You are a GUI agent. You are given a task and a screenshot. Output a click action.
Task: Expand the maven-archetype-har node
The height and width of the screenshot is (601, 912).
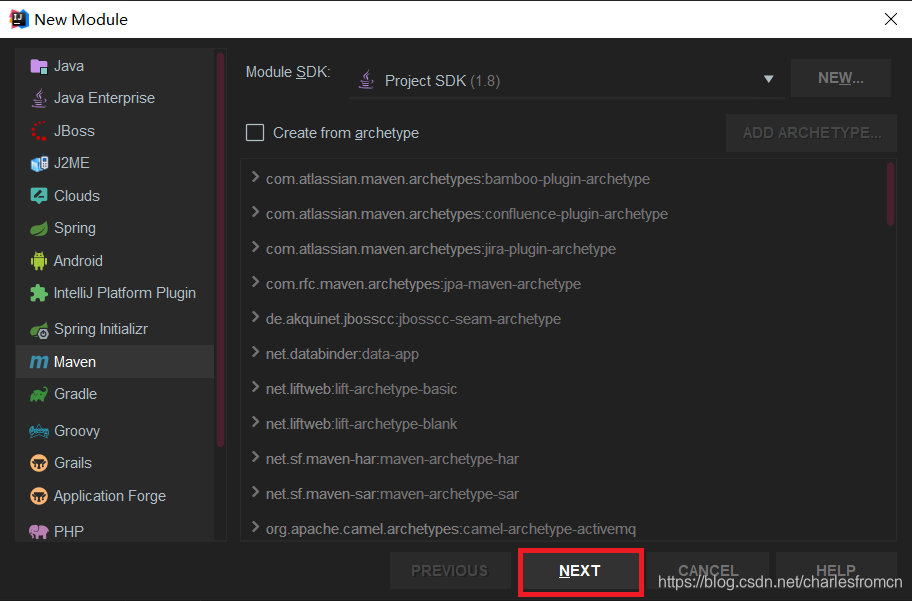pos(255,457)
